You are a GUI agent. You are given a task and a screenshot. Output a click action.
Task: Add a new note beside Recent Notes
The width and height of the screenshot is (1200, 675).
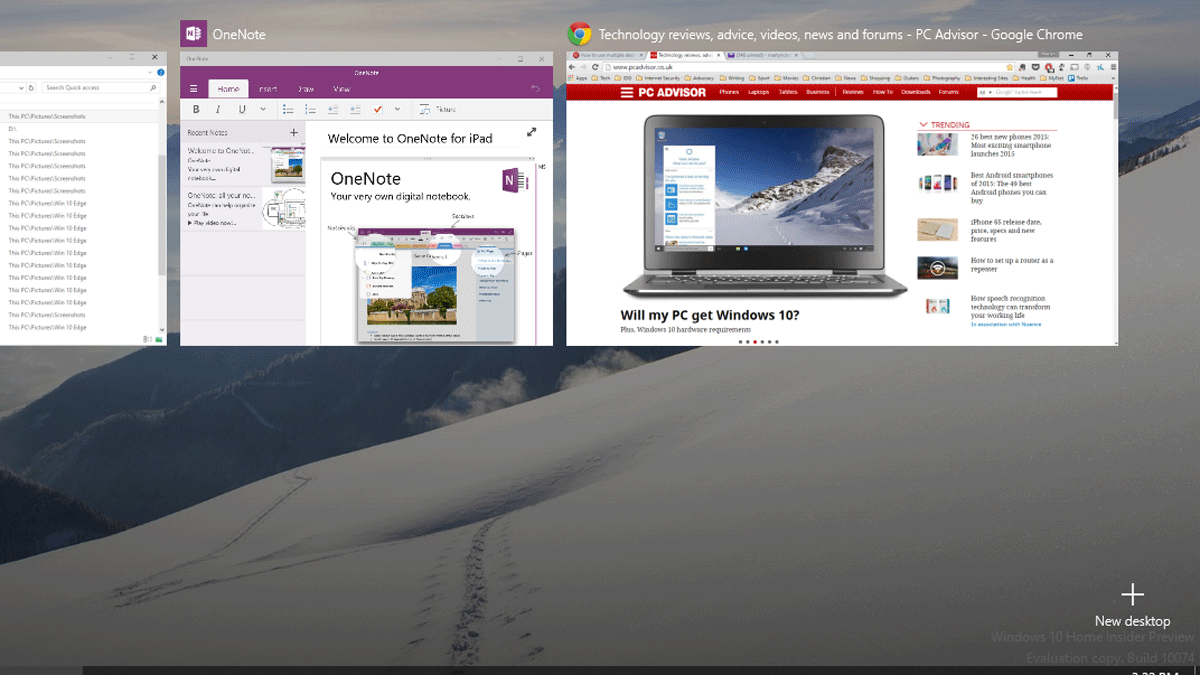tap(293, 132)
